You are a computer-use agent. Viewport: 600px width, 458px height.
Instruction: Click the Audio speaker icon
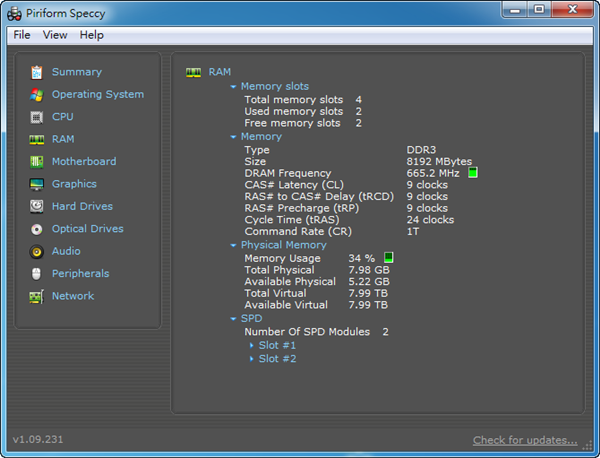(x=37, y=252)
